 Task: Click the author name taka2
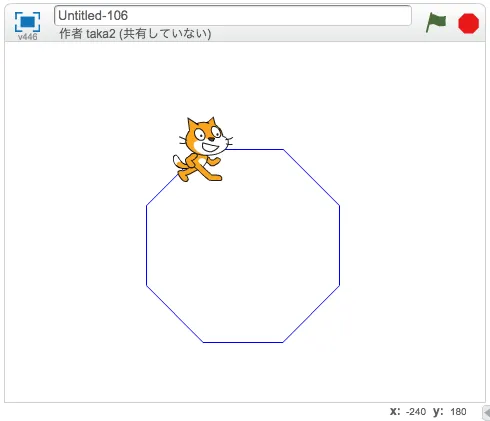point(101,34)
